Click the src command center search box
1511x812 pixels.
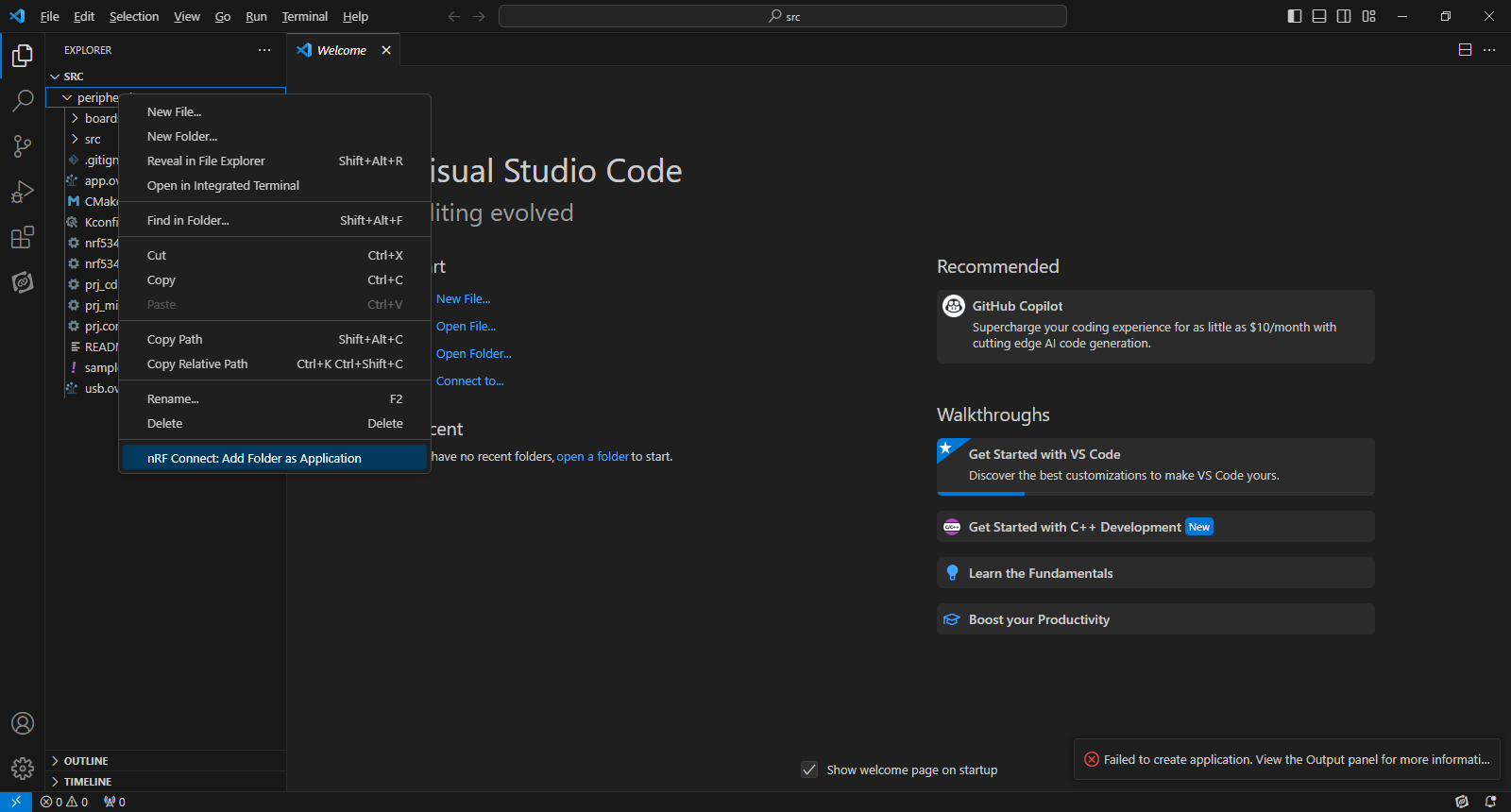(782, 16)
